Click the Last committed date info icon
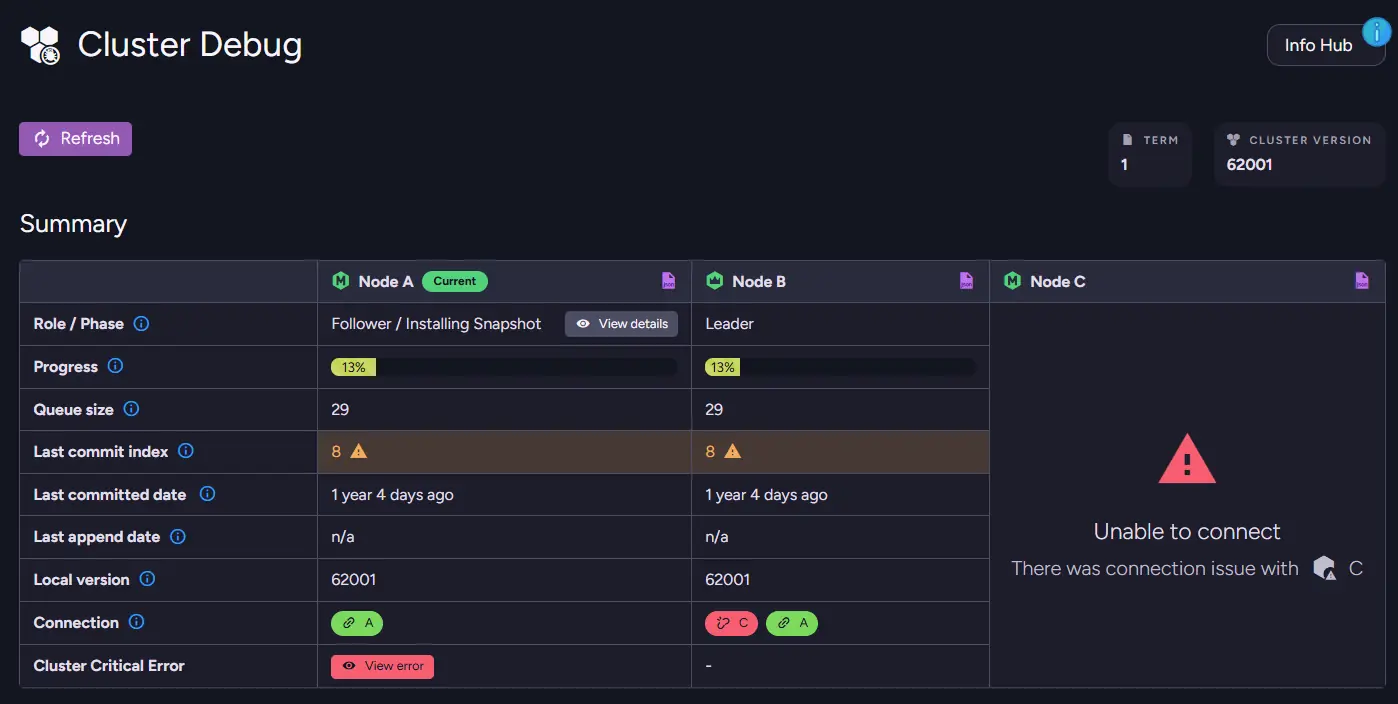Image resolution: width=1398 pixels, height=704 pixels. click(x=207, y=494)
